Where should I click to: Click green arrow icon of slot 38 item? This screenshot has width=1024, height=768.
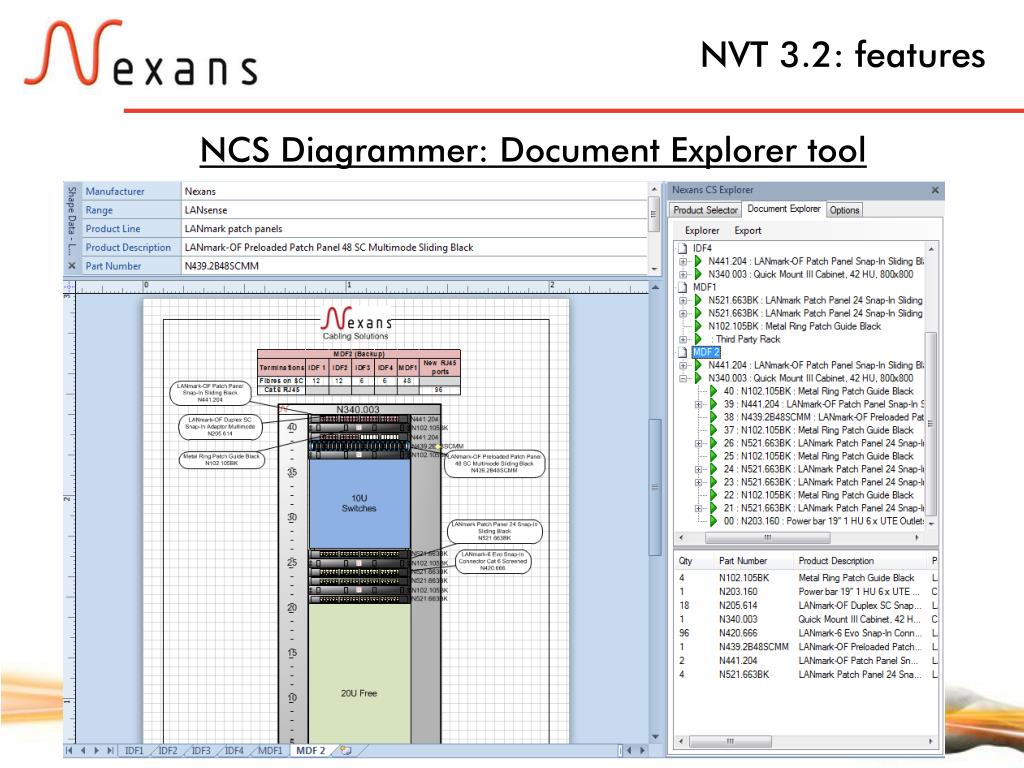click(x=714, y=417)
